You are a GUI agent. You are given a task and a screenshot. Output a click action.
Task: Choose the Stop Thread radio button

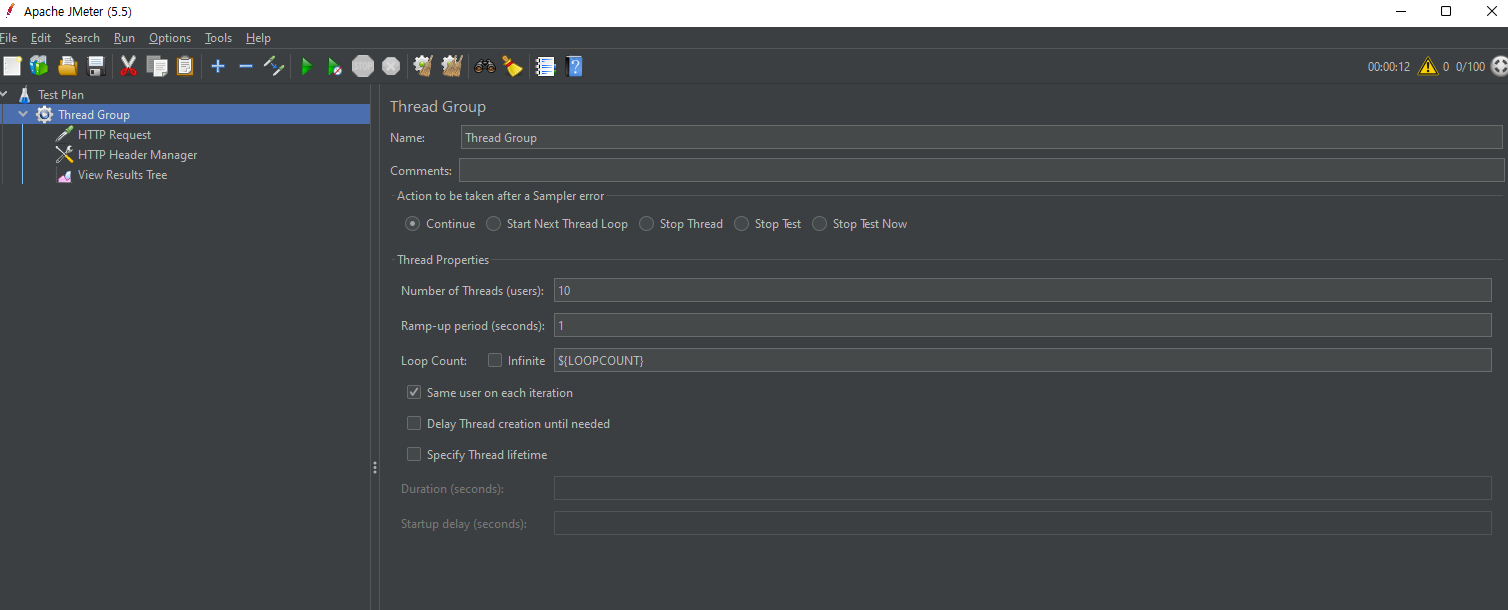pos(646,224)
